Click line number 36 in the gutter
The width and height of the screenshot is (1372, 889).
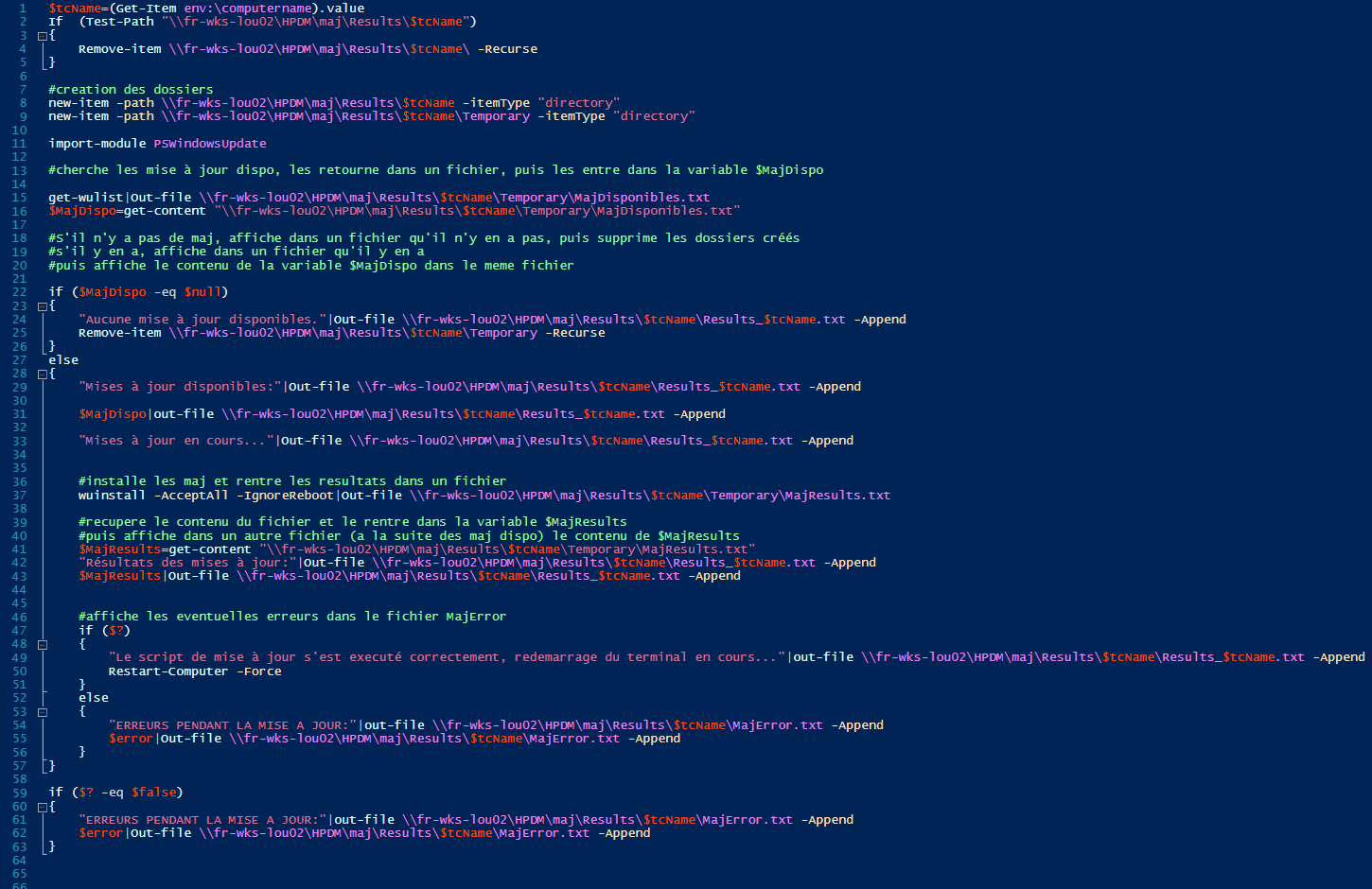pos(19,481)
